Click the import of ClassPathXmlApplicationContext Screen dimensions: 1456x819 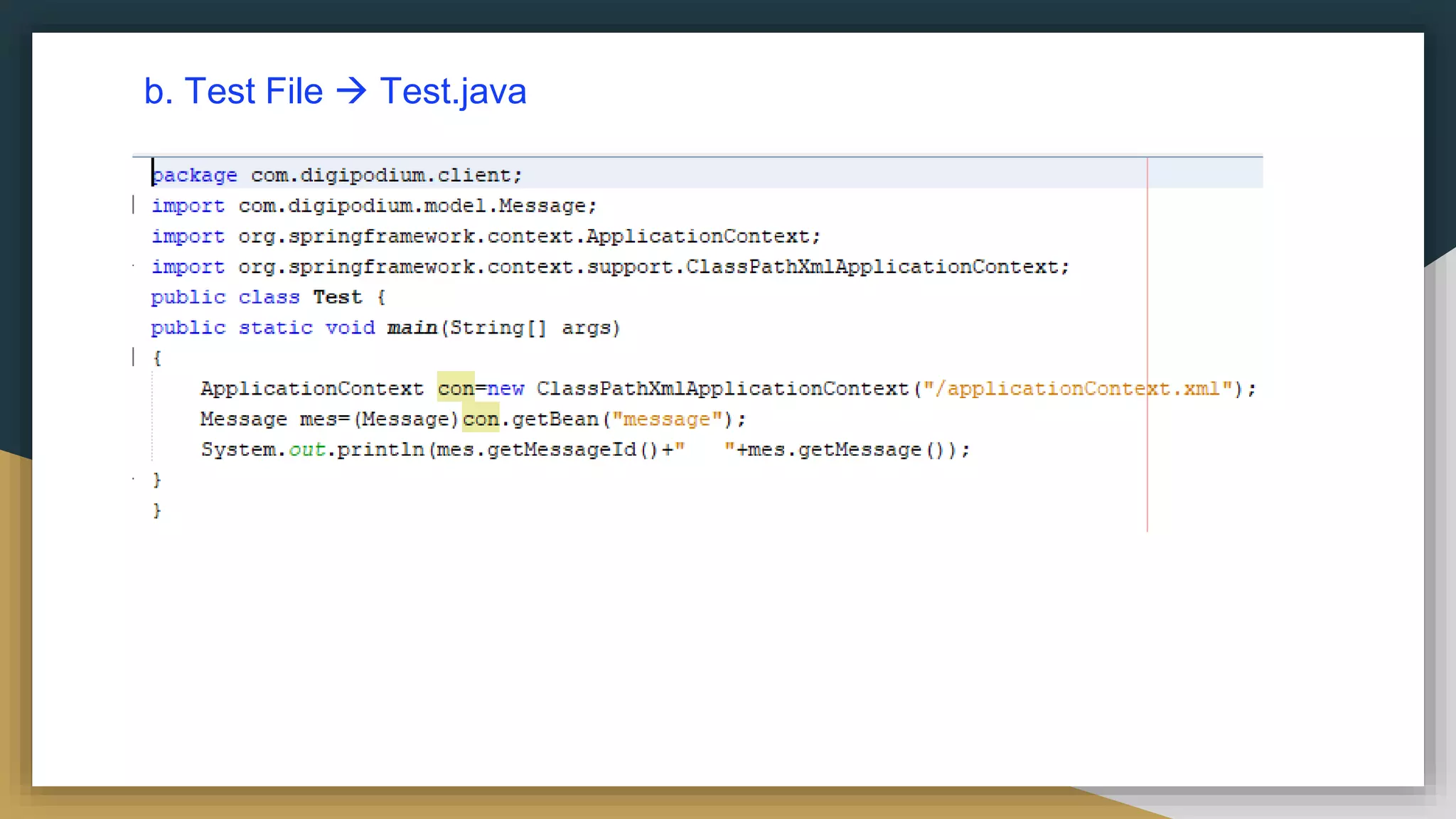click(611, 267)
